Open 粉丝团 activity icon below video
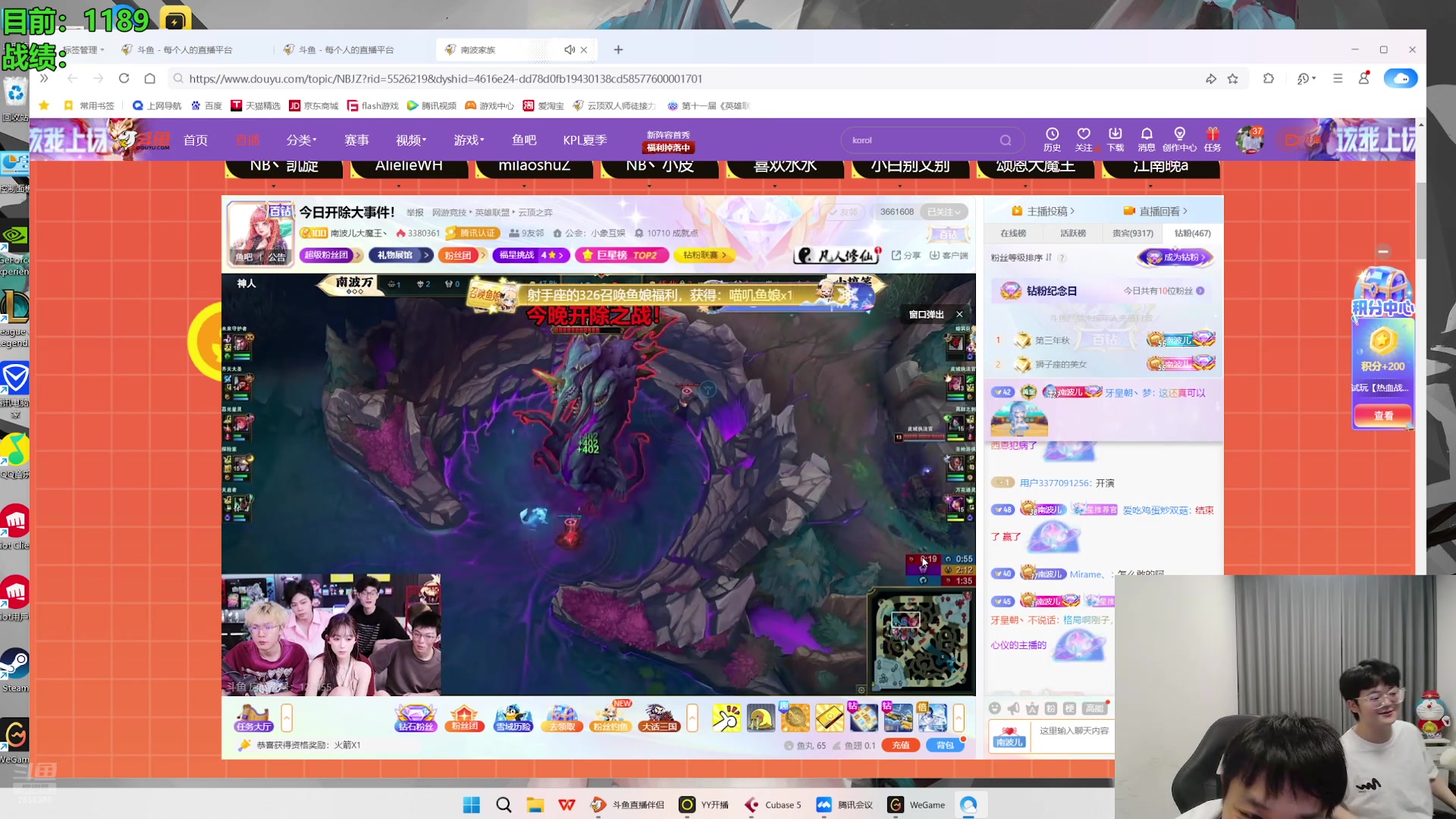Screen dimensions: 1456x819 pos(464,717)
